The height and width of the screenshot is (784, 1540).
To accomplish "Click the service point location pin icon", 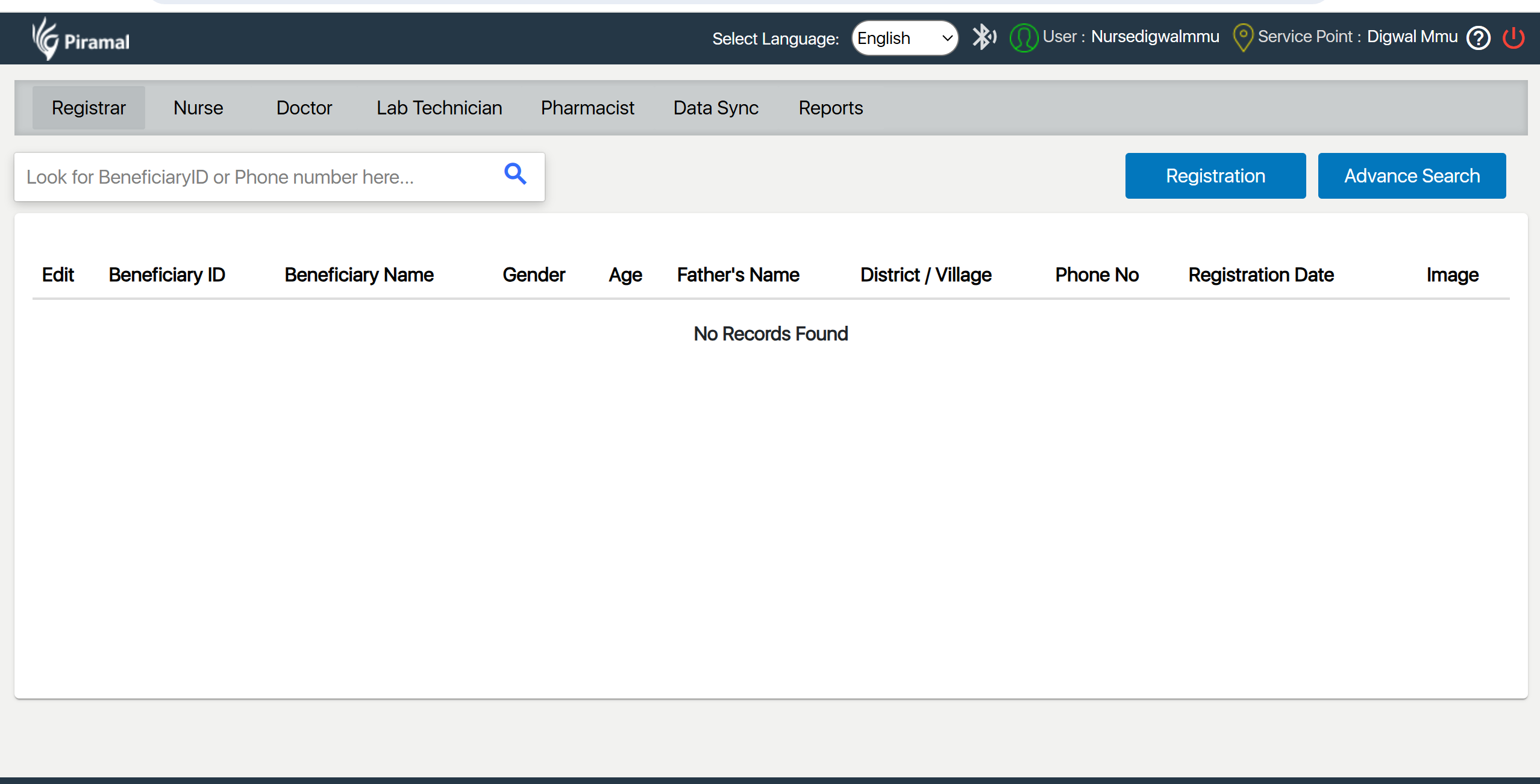I will coord(1243,38).
